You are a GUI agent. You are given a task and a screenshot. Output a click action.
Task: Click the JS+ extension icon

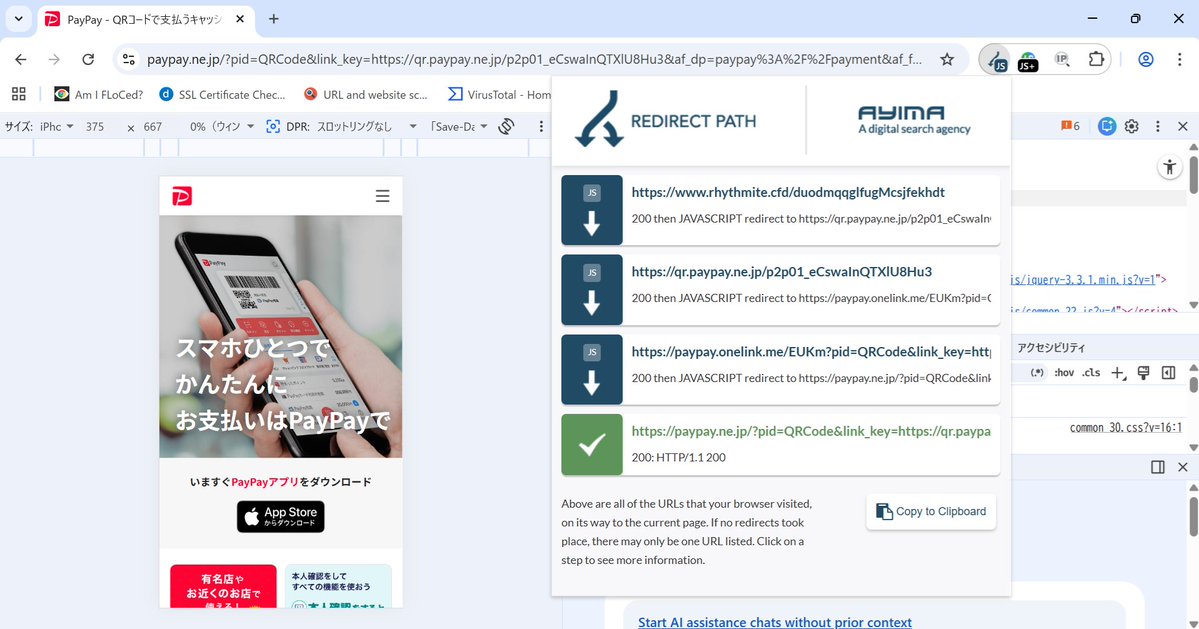click(1028, 60)
